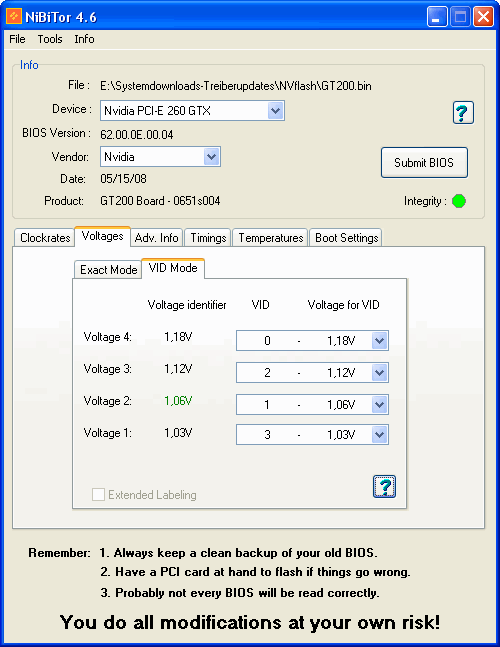Open the Voltage 3 VID dropdown arrow
Viewport: 500px width, 647px height.
(379, 373)
